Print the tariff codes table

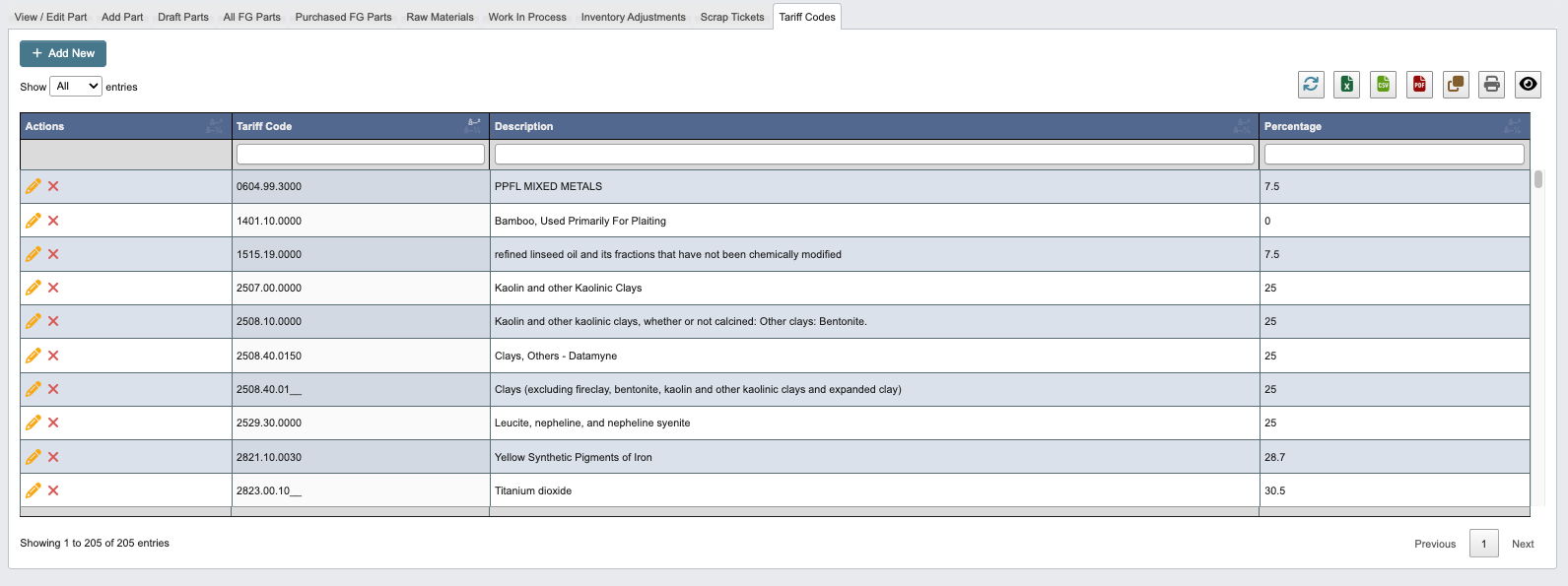[1492, 85]
